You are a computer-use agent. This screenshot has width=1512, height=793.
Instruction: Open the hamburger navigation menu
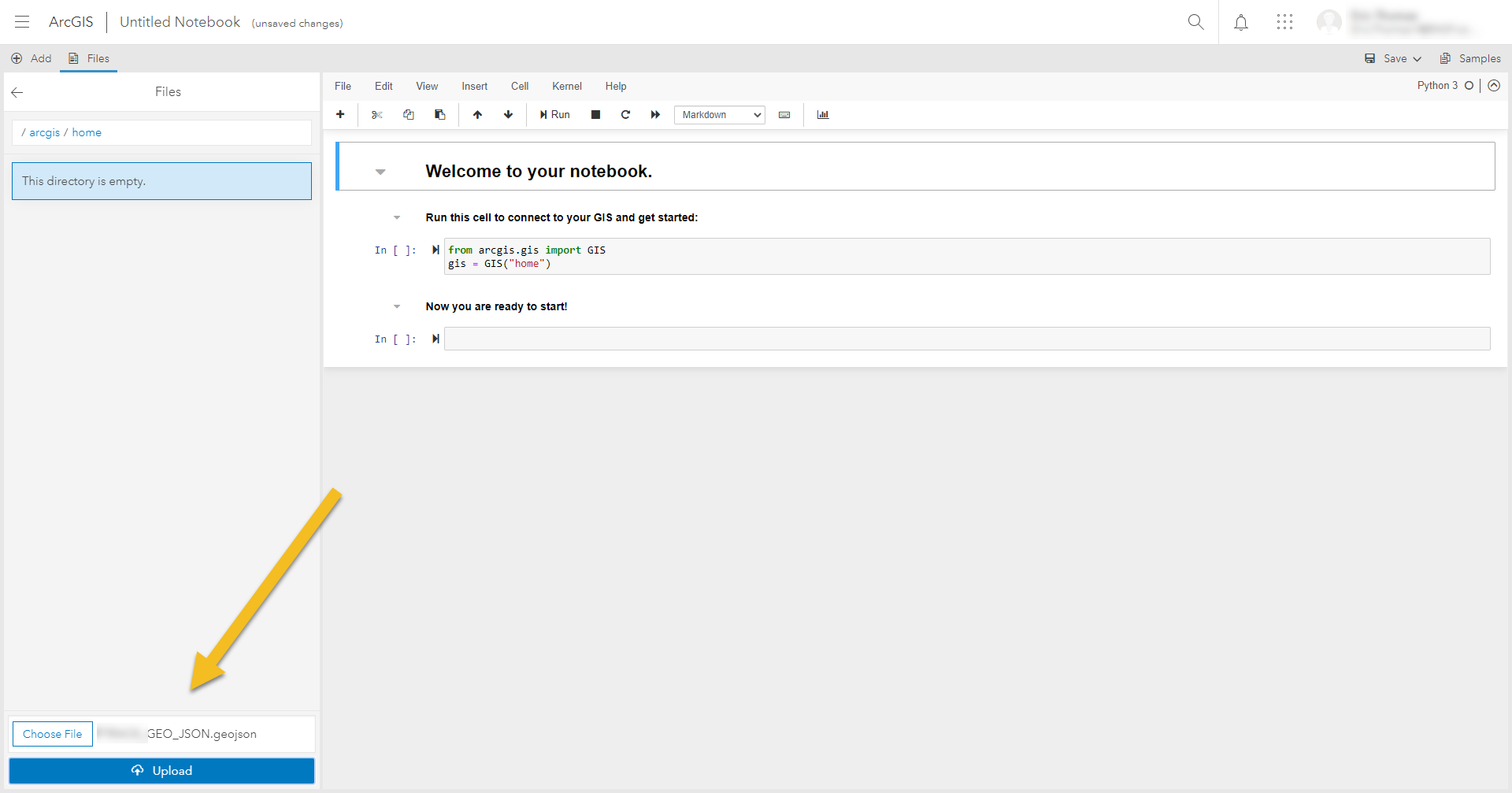[22, 22]
